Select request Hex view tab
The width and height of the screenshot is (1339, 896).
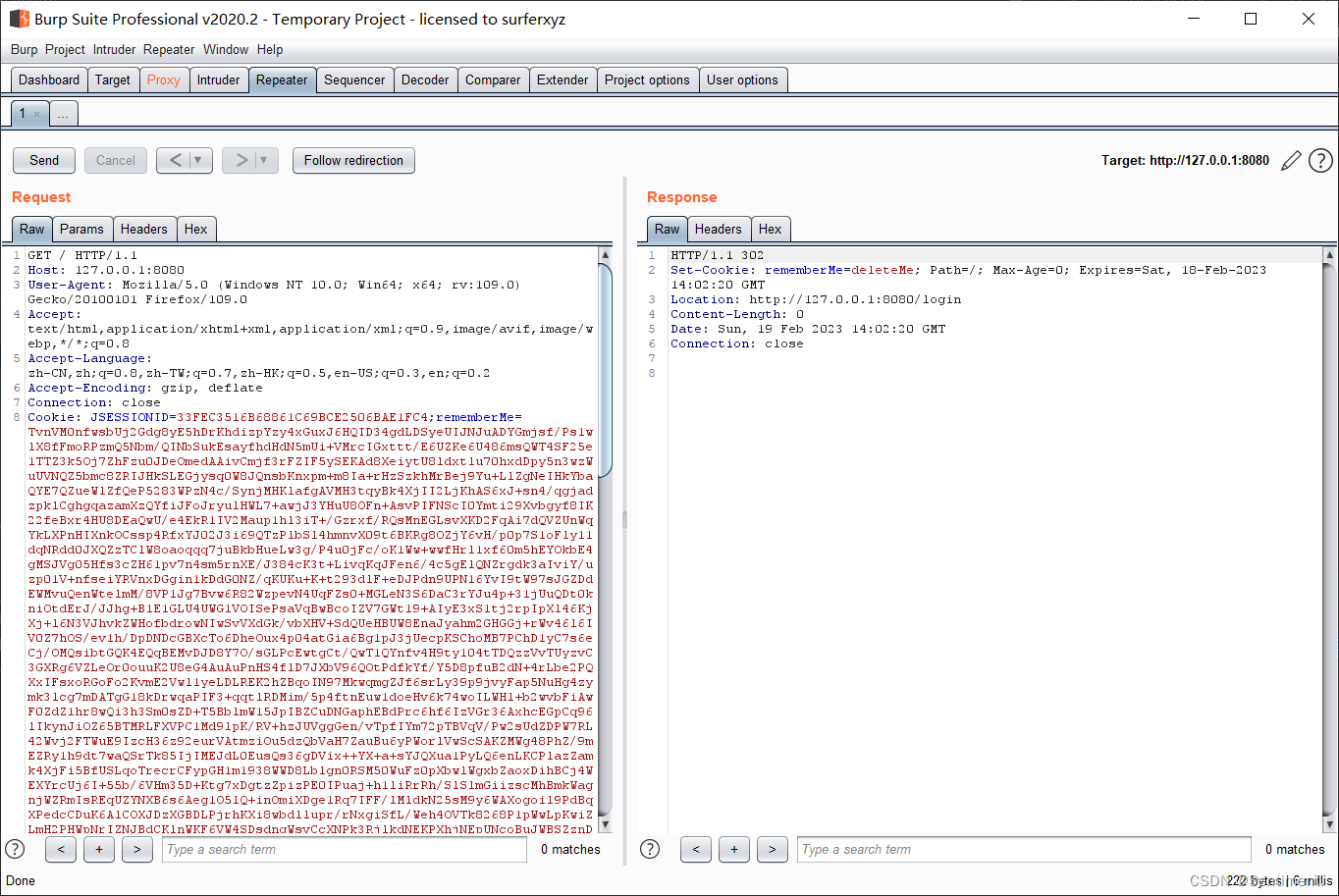(x=196, y=229)
